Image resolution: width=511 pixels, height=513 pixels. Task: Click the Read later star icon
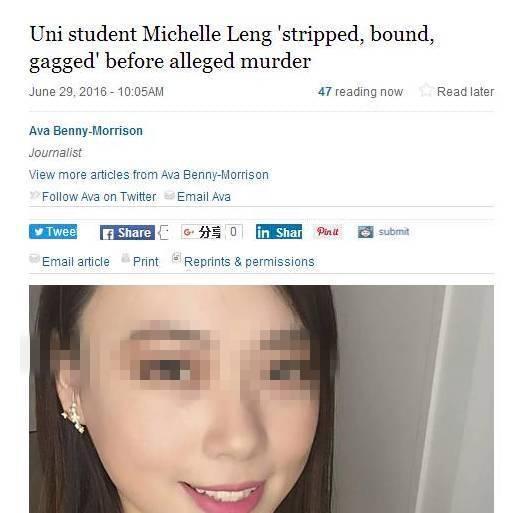pos(426,90)
